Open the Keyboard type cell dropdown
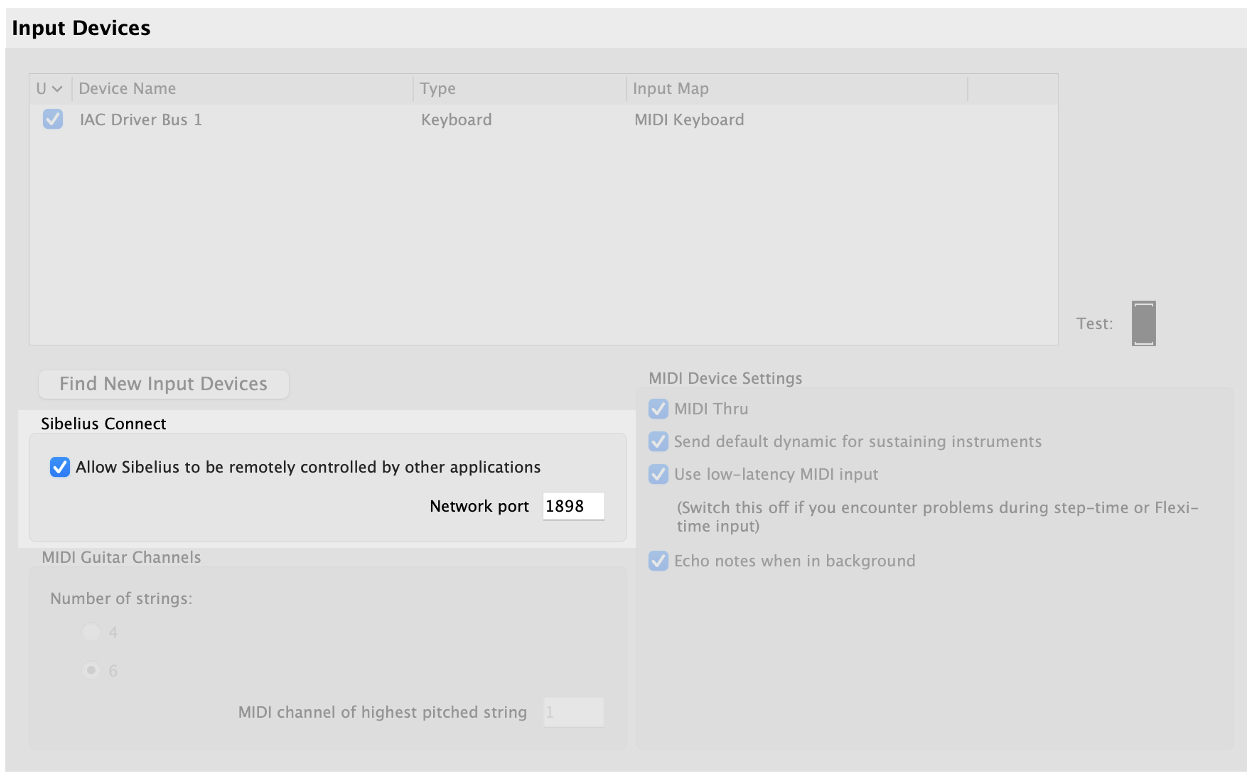The image size is (1254, 778). tap(456, 120)
